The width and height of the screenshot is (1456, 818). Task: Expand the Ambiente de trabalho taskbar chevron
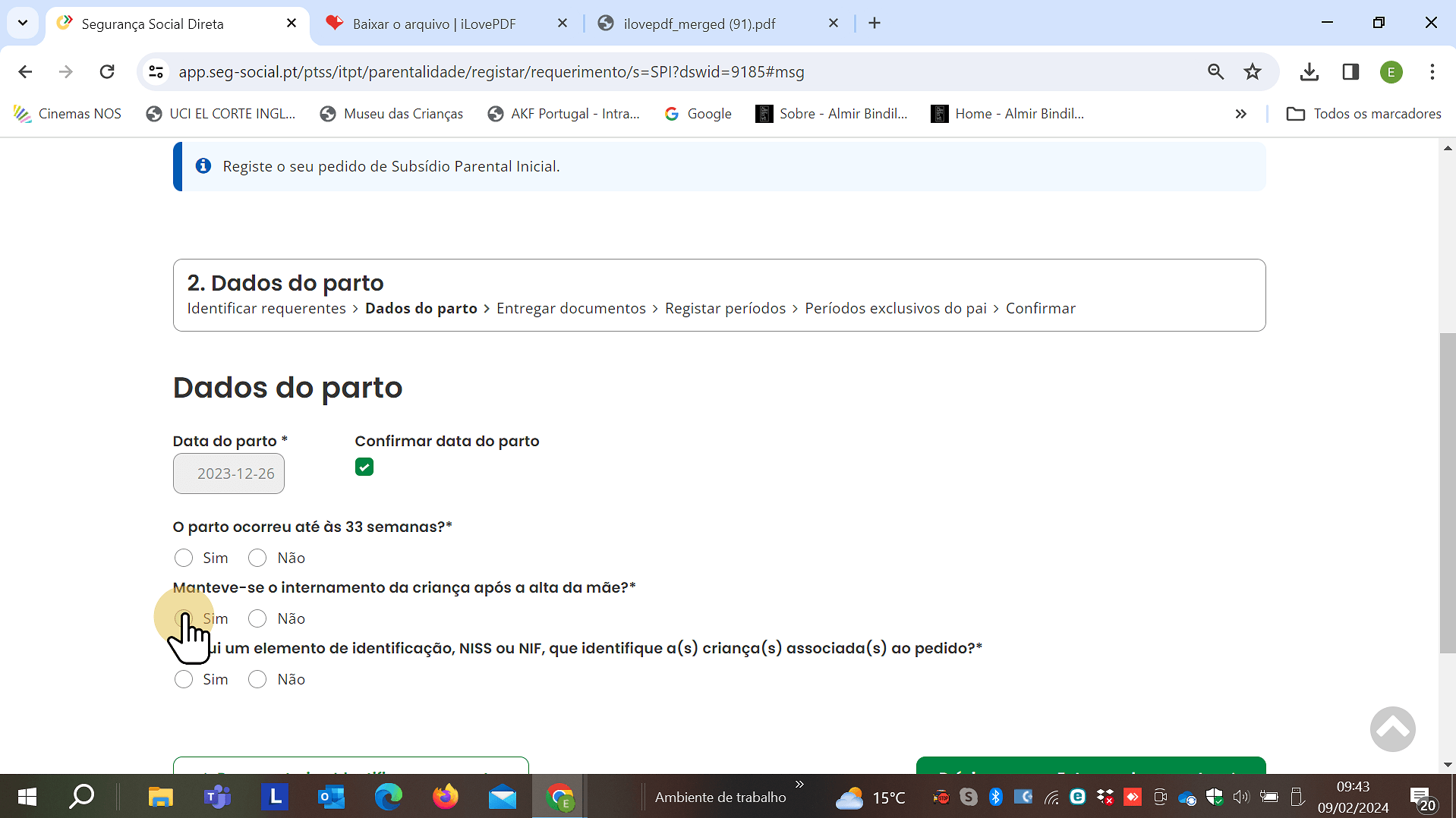click(799, 784)
